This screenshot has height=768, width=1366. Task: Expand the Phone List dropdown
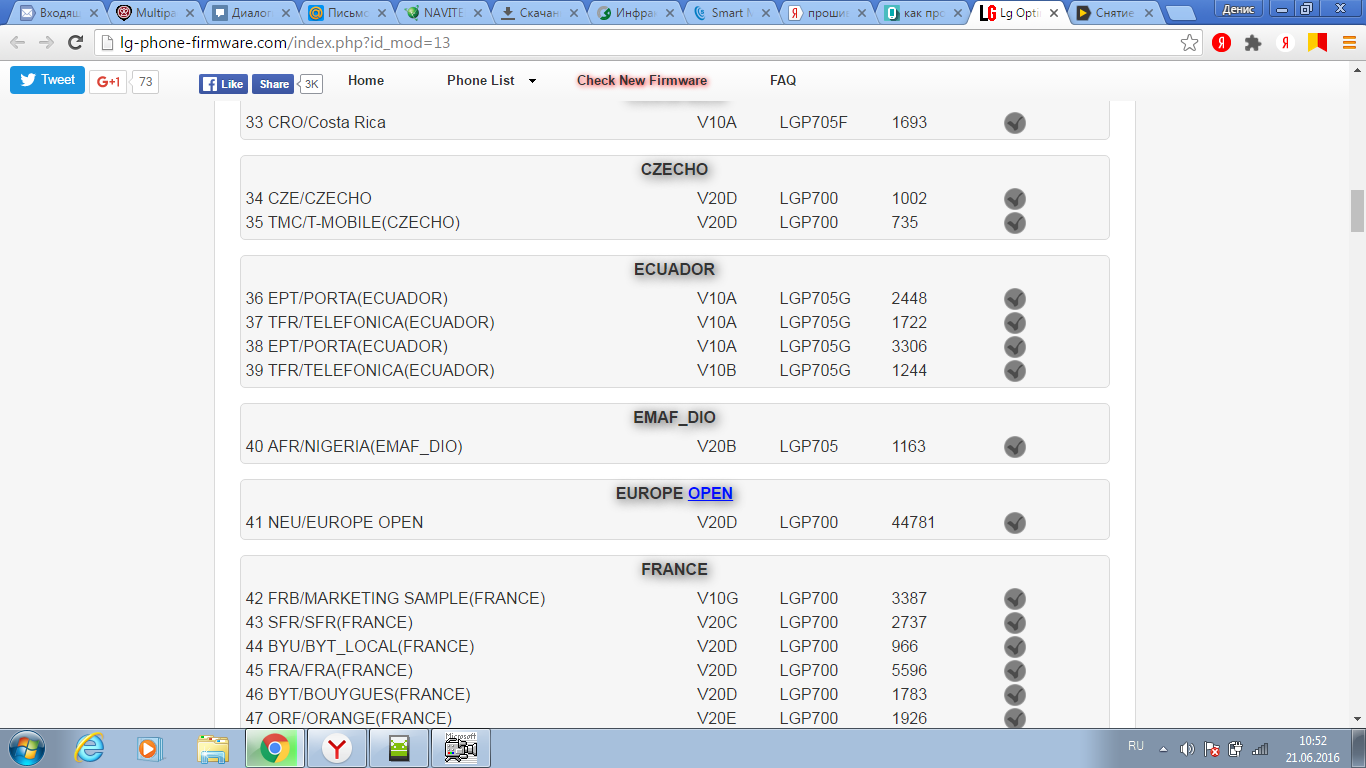(491, 80)
